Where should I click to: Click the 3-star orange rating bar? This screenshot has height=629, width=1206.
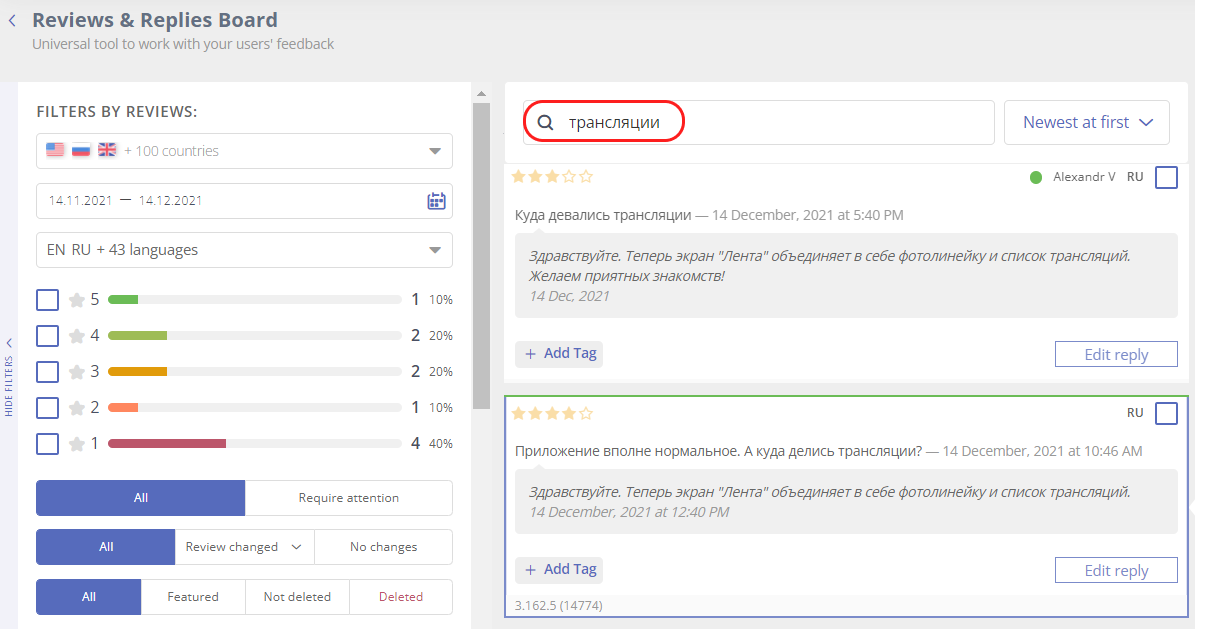coord(137,372)
